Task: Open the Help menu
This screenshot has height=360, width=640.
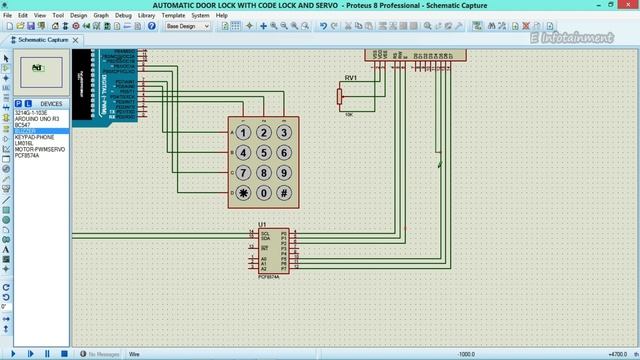Action: pyautogui.click(x=222, y=16)
